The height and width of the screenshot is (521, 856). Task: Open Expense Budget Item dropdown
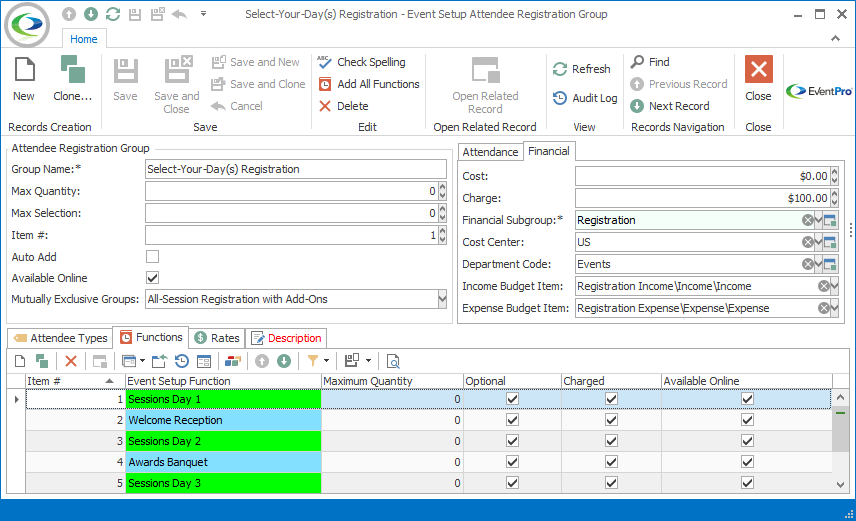tap(835, 308)
